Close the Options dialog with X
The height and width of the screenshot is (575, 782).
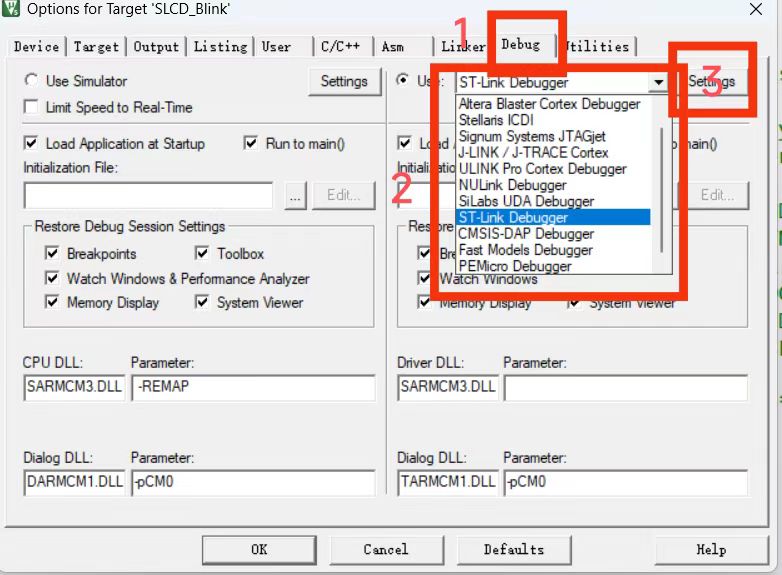click(756, 10)
